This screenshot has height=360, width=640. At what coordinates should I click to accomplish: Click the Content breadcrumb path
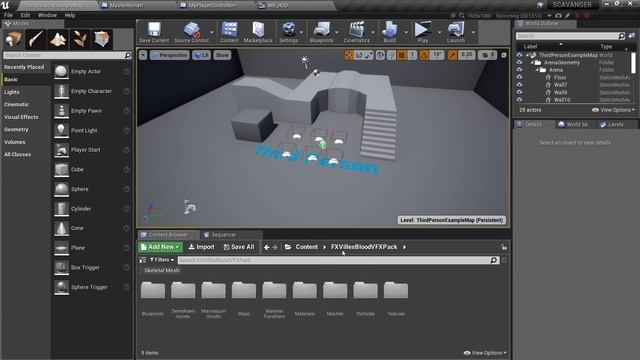point(307,247)
